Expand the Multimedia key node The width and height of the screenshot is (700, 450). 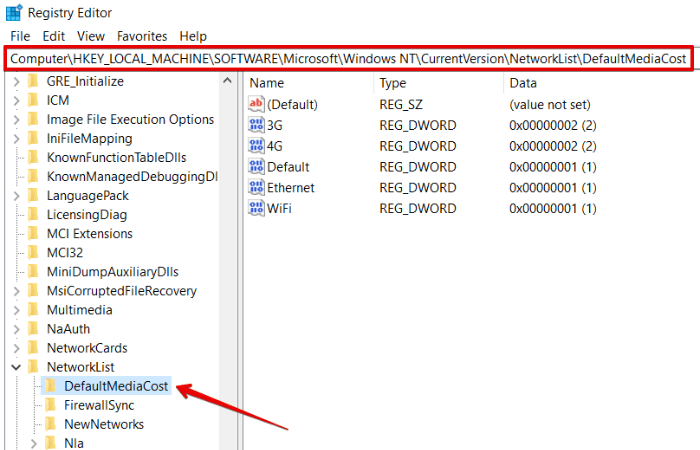point(16,310)
